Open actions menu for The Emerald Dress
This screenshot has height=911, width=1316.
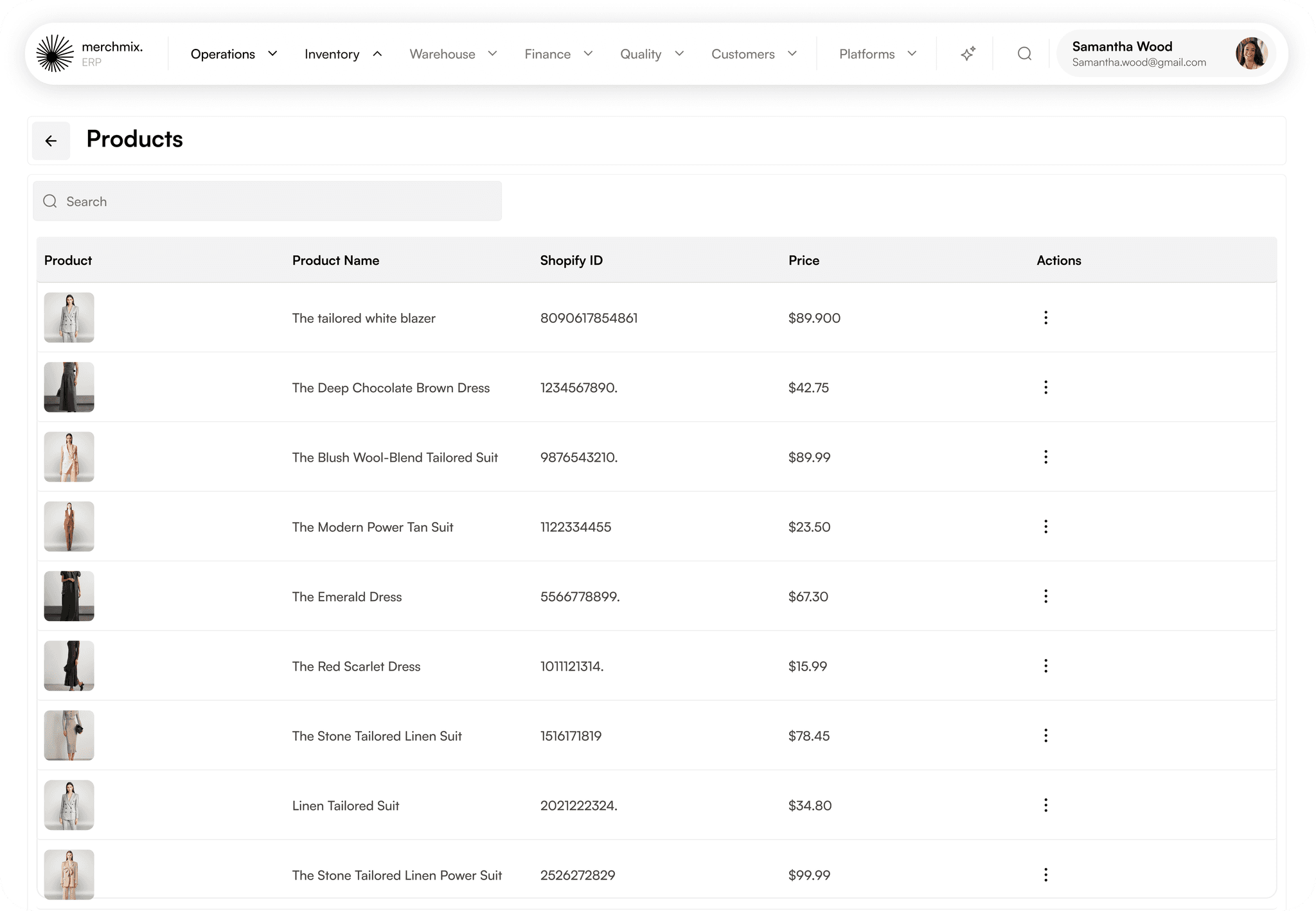[1045, 597]
